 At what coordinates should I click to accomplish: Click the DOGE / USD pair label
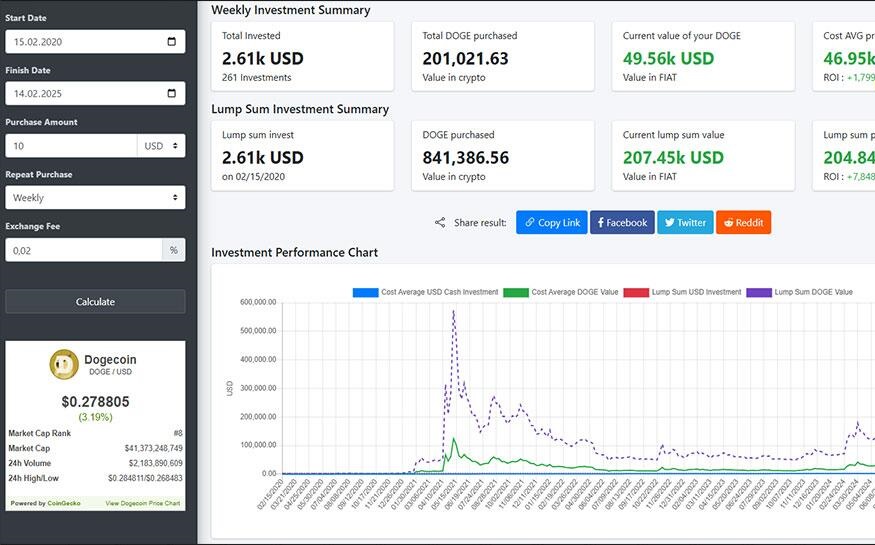[110, 372]
